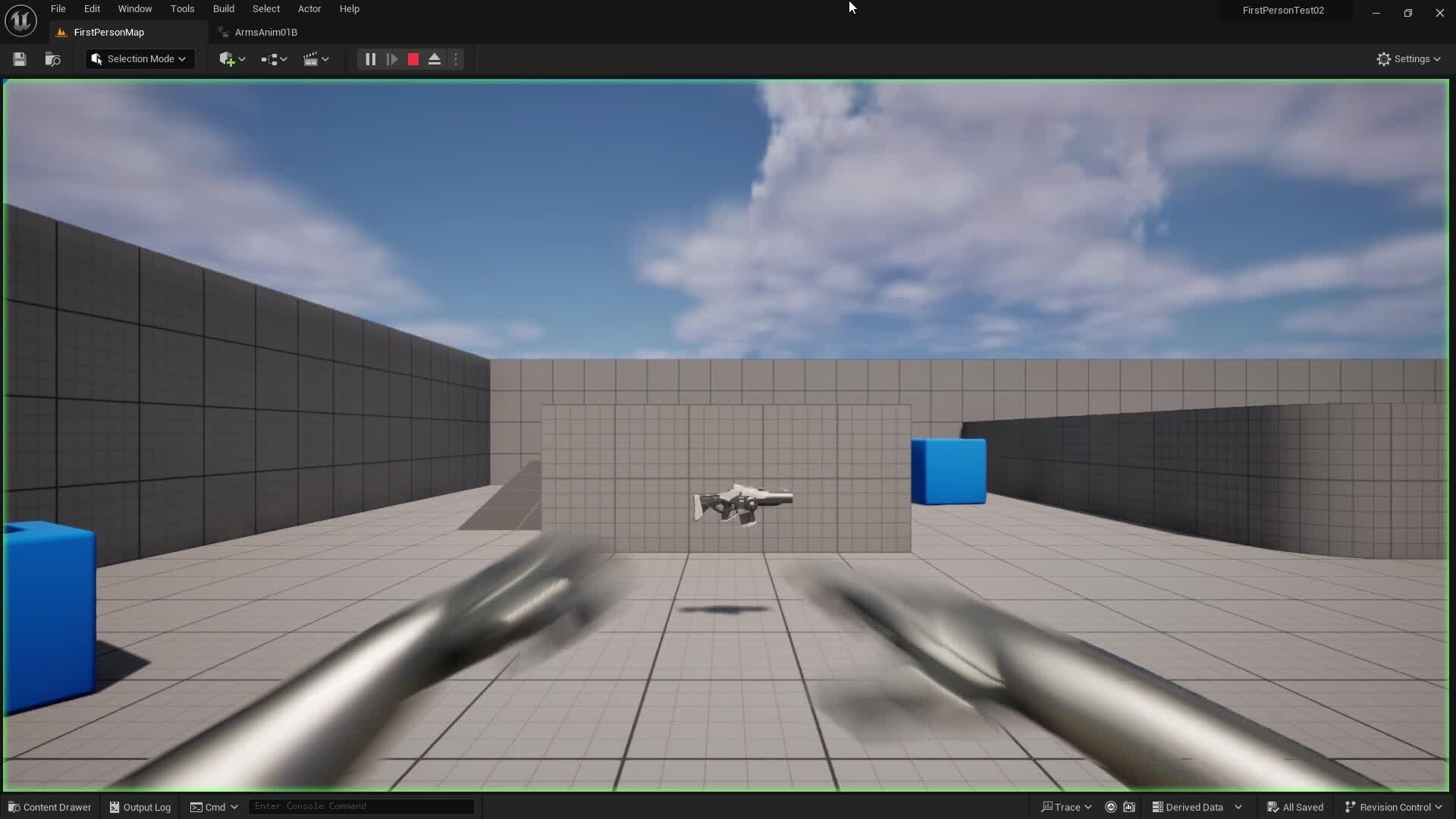Image resolution: width=1456 pixels, height=819 pixels.
Task: Open the Settings dropdown
Action: pyautogui.click(x=1408, y=59)
